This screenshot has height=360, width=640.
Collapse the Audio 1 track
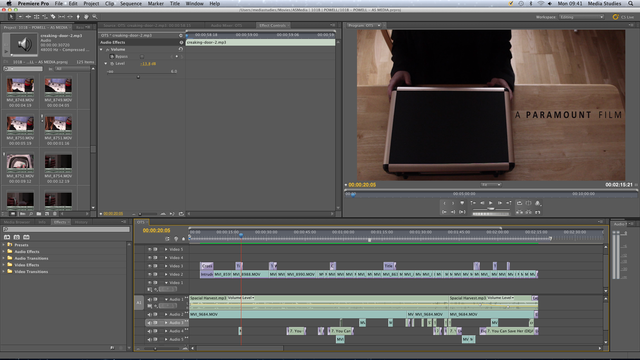[x=166, y=299]
